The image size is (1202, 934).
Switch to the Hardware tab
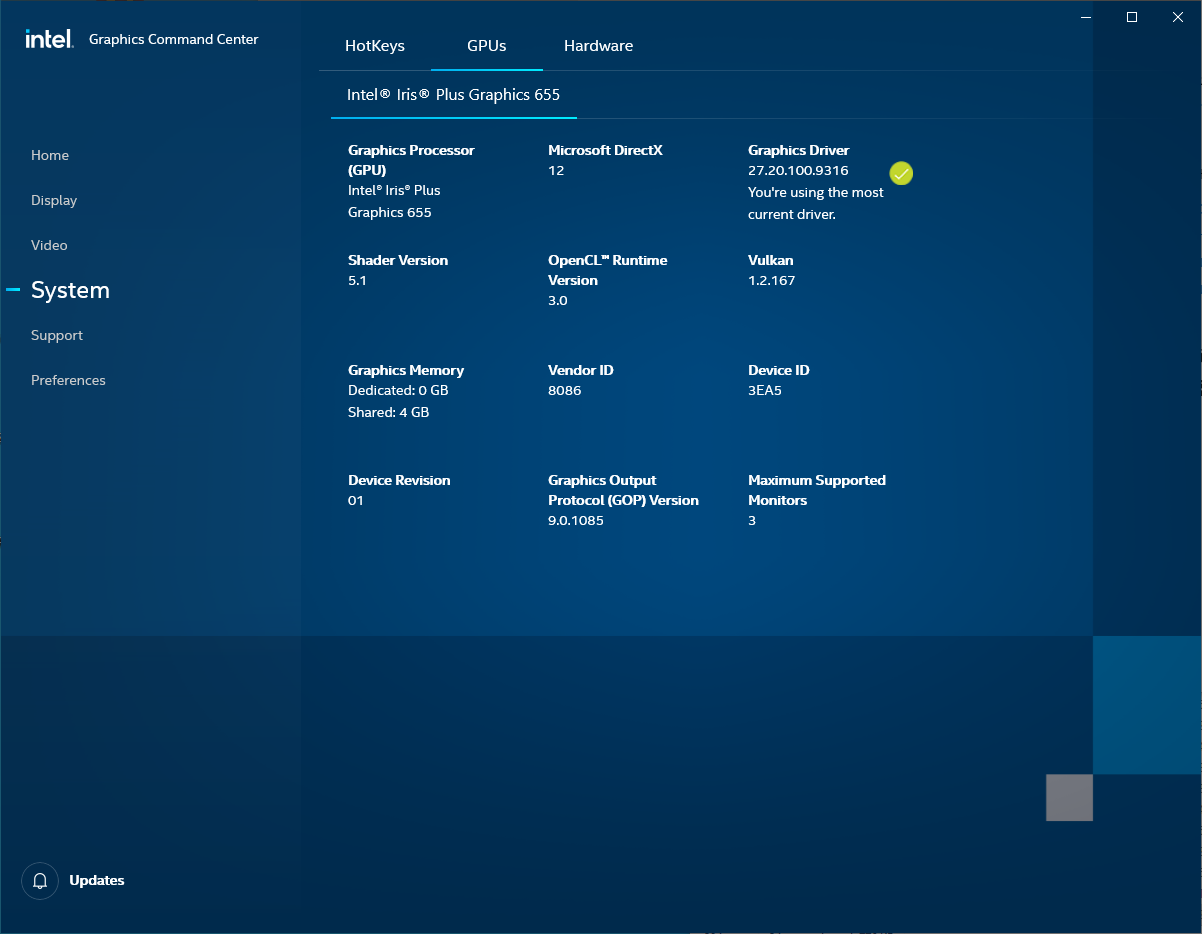point(598,46)
